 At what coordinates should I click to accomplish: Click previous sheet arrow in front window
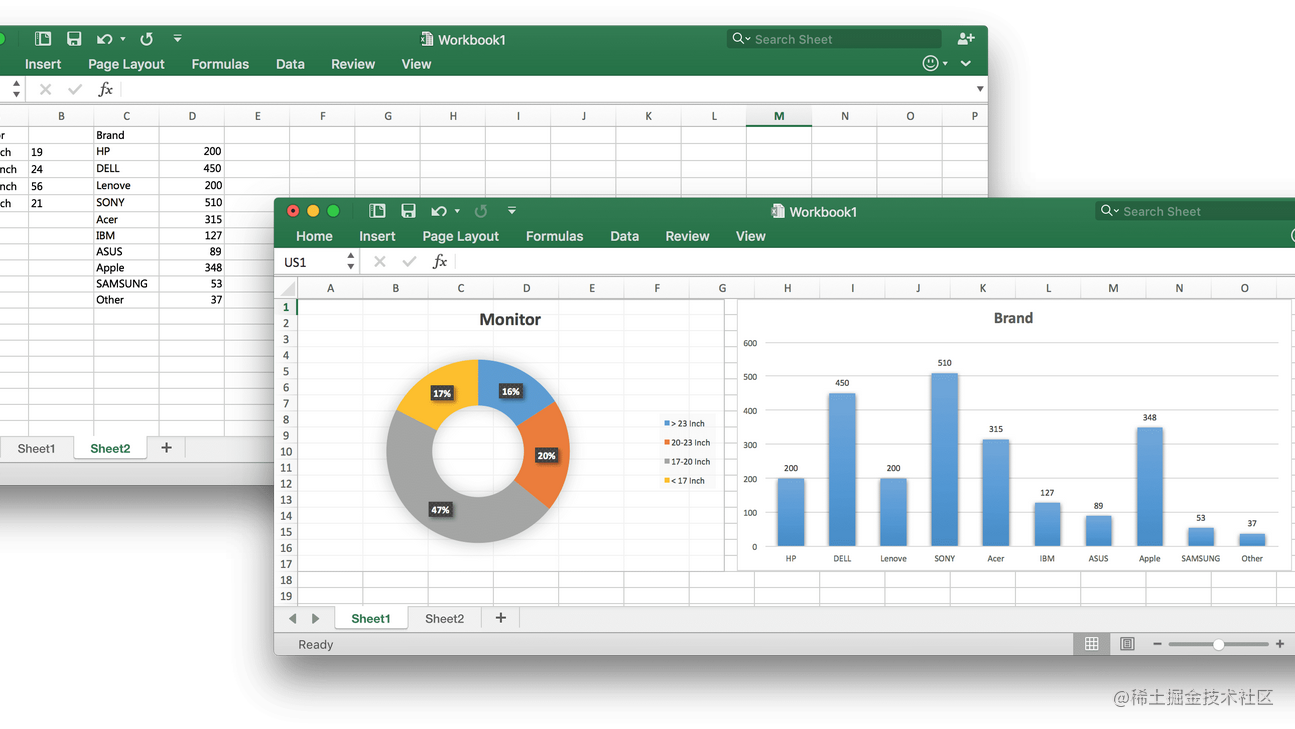coord(292,619)
